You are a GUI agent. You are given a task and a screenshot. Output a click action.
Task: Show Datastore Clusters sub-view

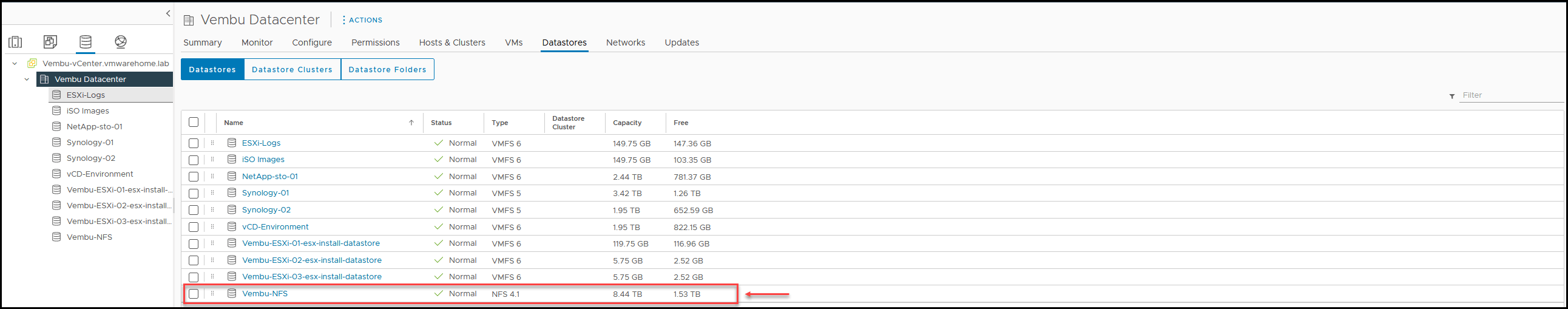292,69
